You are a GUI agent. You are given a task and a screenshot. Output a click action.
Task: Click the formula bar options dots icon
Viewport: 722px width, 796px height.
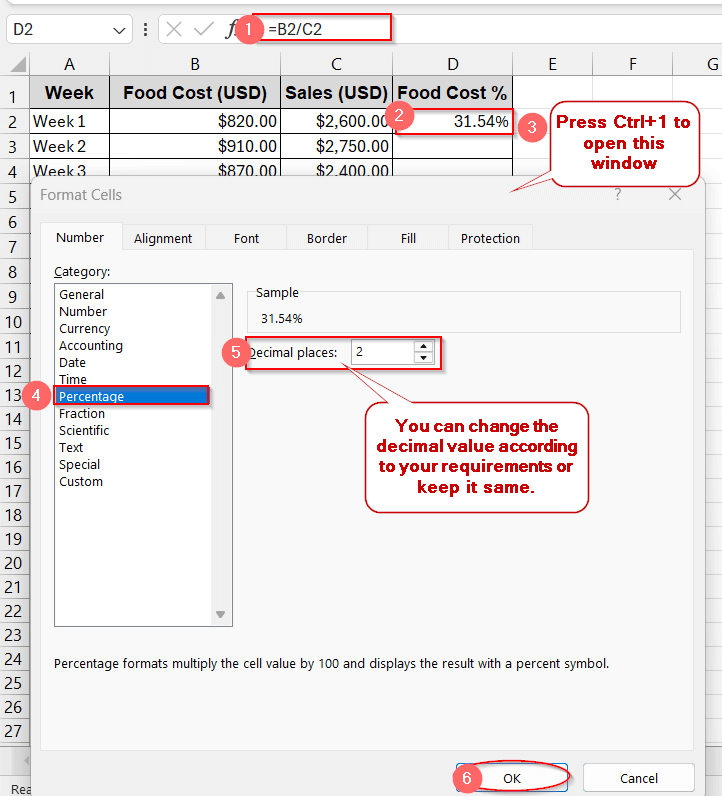pyautogui.click(x=146, y=30)
